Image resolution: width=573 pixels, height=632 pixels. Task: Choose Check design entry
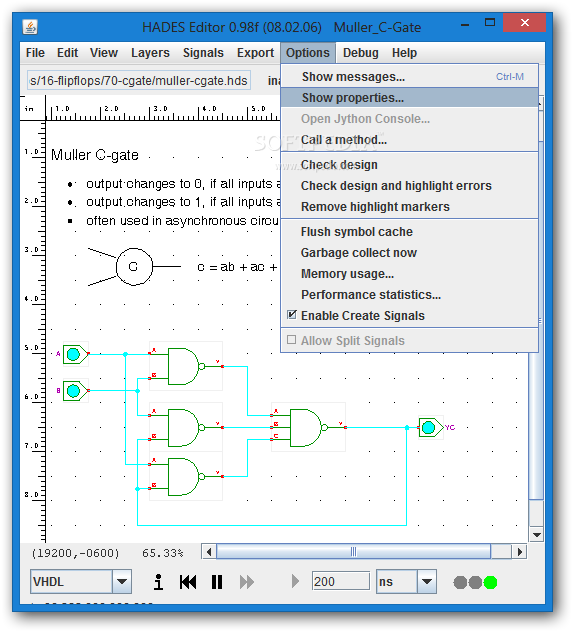coord(409,164)
